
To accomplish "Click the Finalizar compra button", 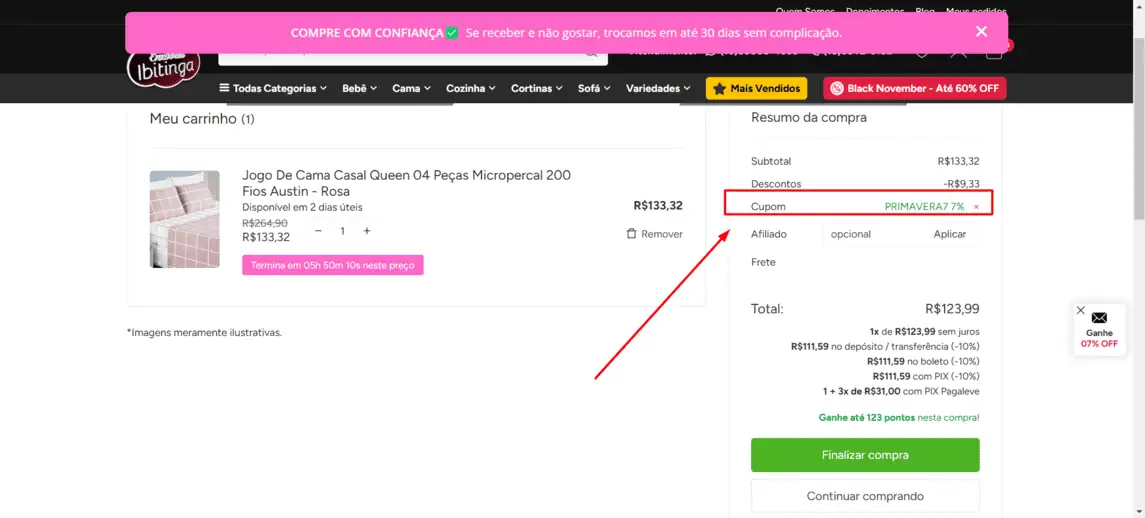I will [865, 455].
